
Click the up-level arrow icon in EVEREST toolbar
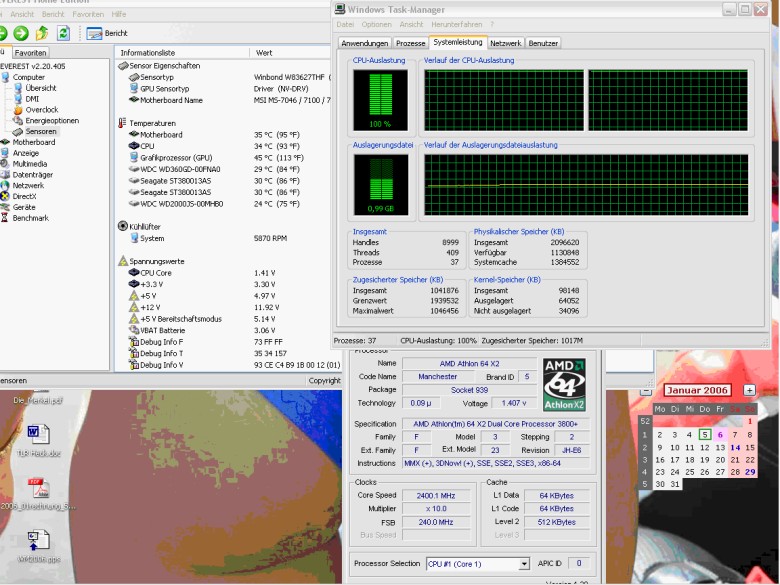[42, 33]
